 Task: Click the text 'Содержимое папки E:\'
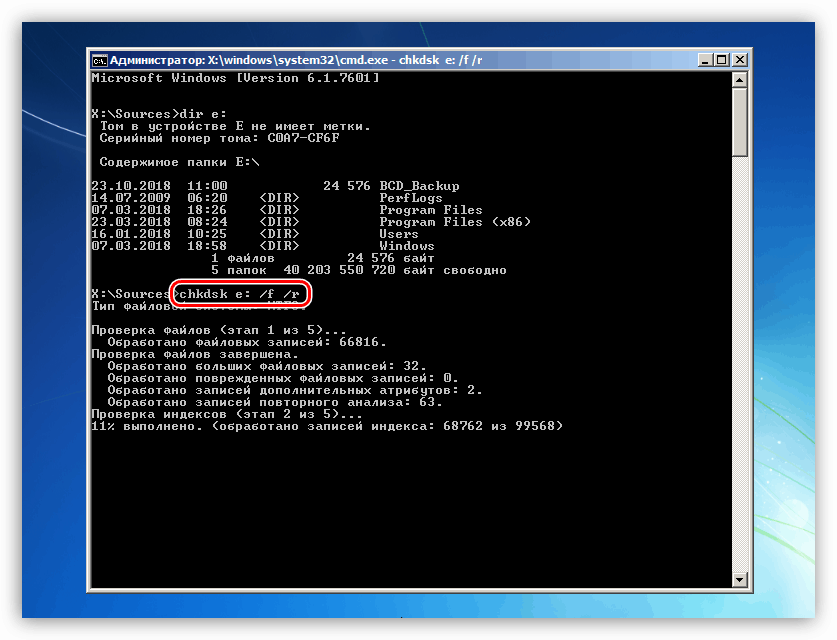coord(179,162)
